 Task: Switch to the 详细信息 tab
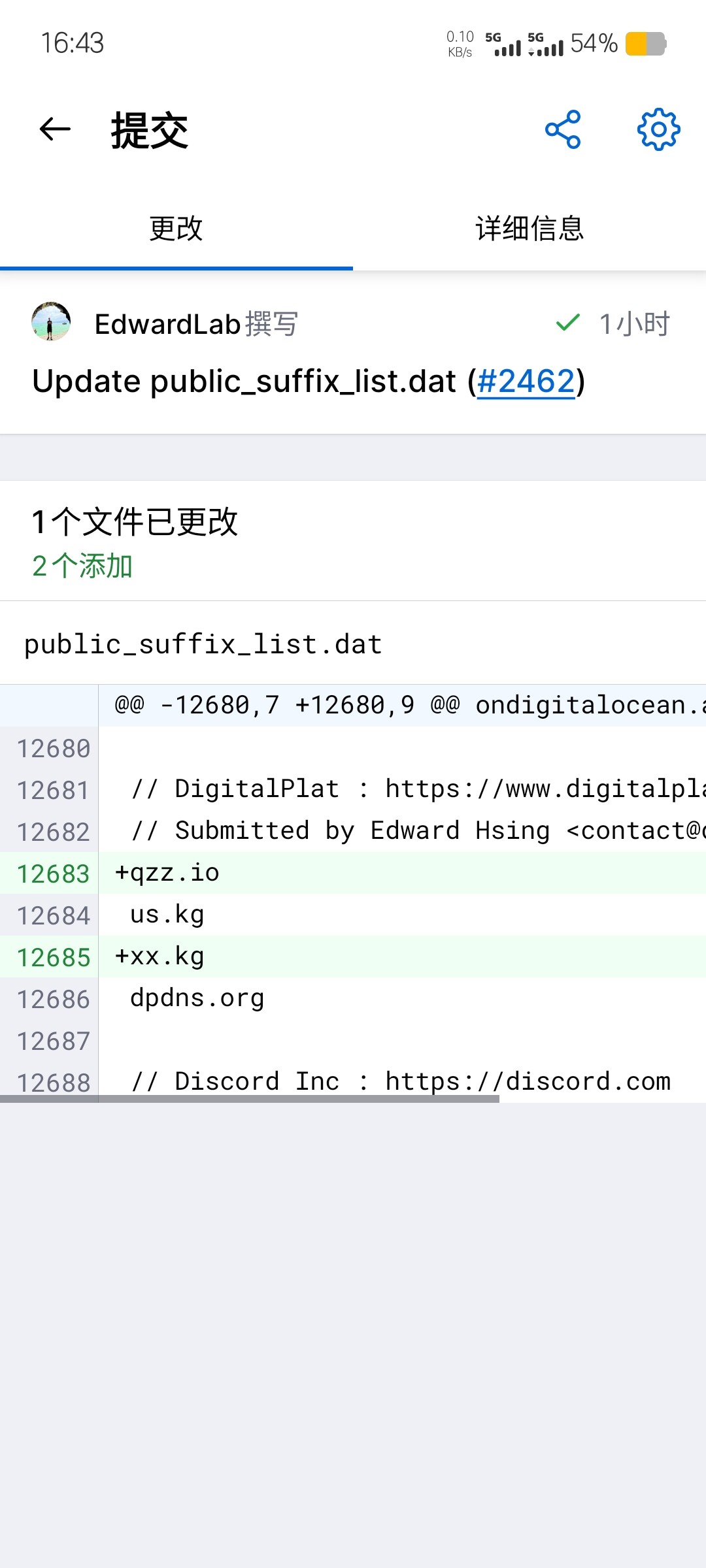[529, 229]
